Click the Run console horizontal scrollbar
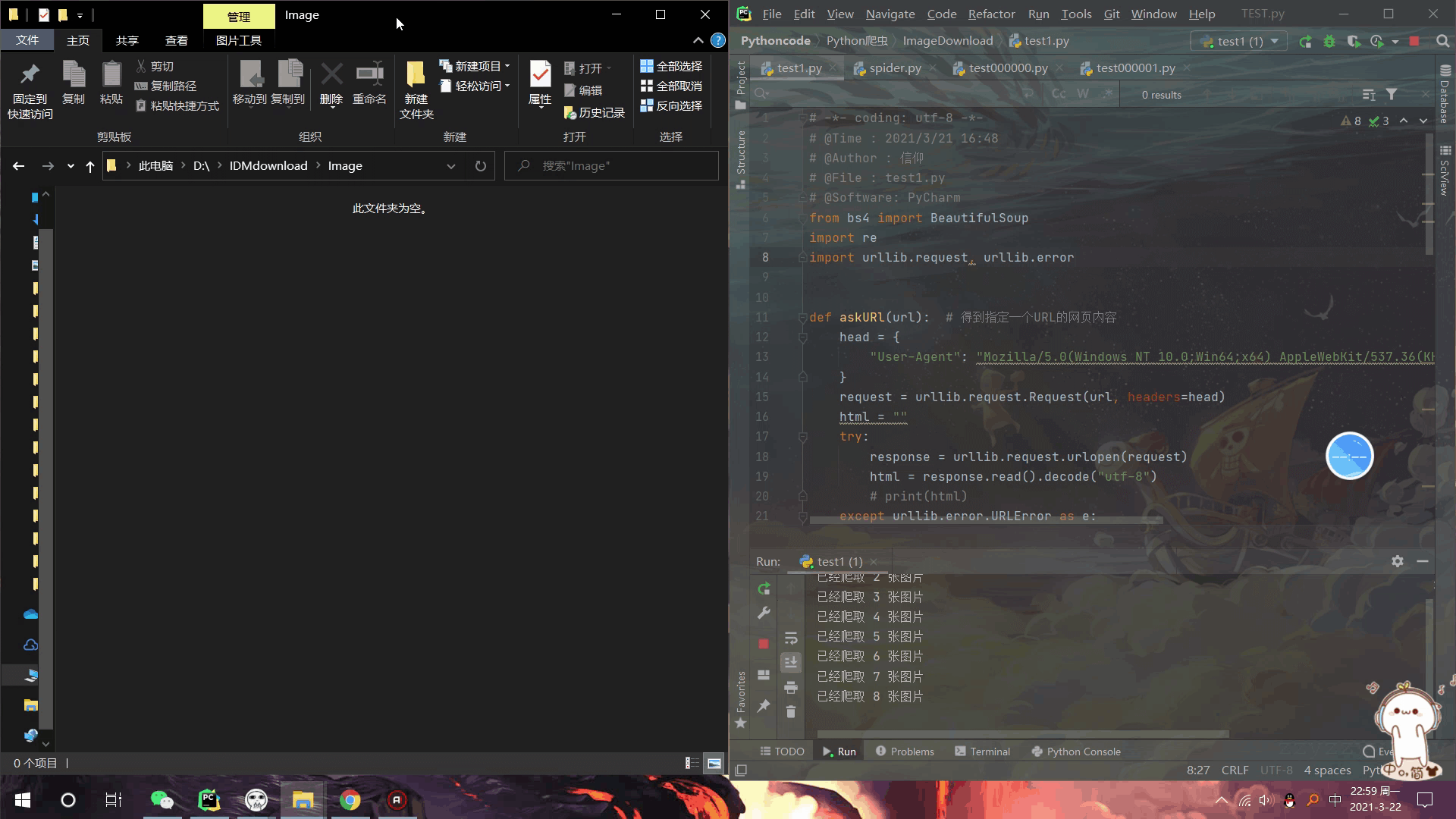The width and height of the screenshot is (1456, 819). (1022, 734)
